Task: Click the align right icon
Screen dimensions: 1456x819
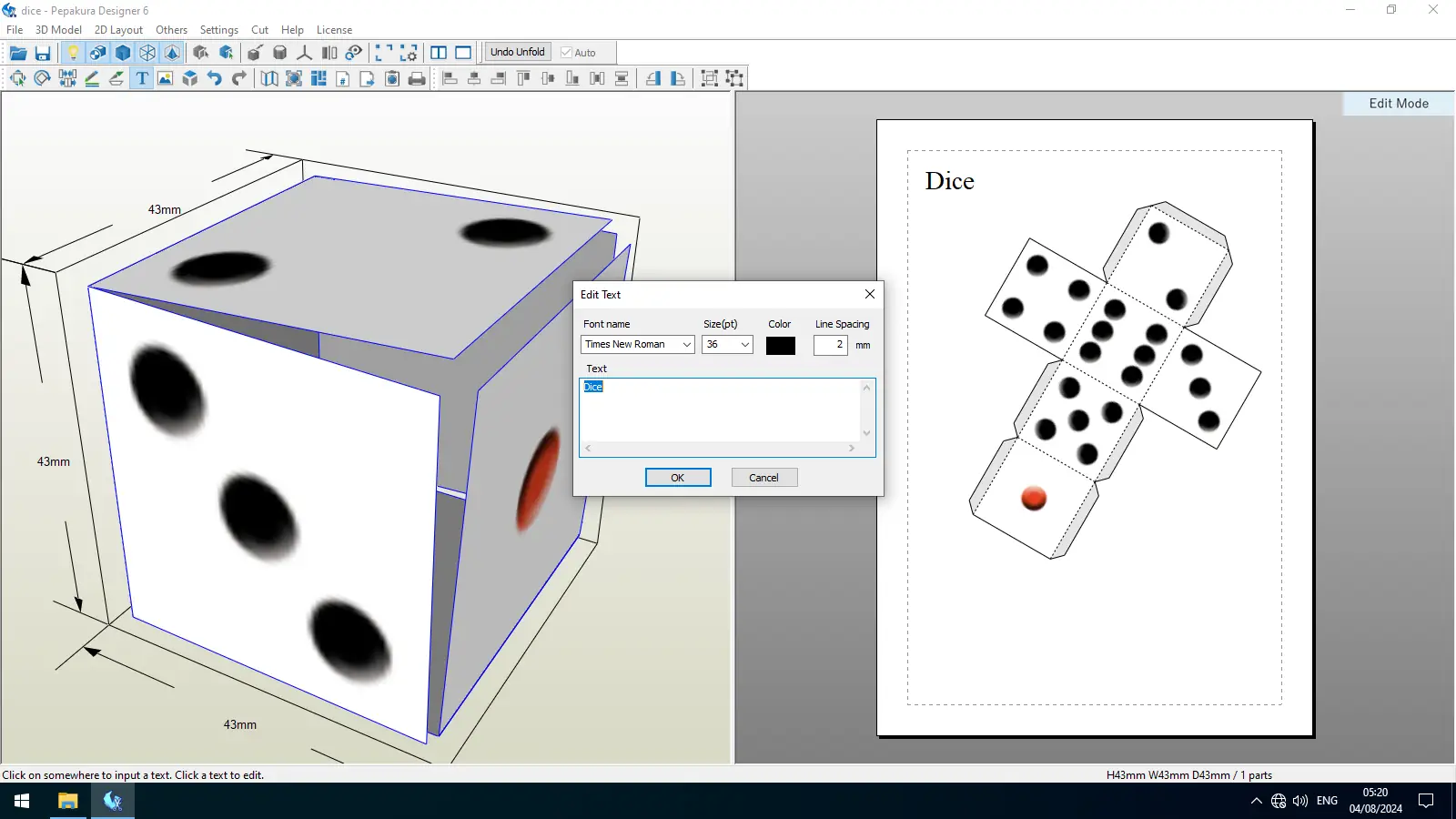Action: (x=499, y=78)
